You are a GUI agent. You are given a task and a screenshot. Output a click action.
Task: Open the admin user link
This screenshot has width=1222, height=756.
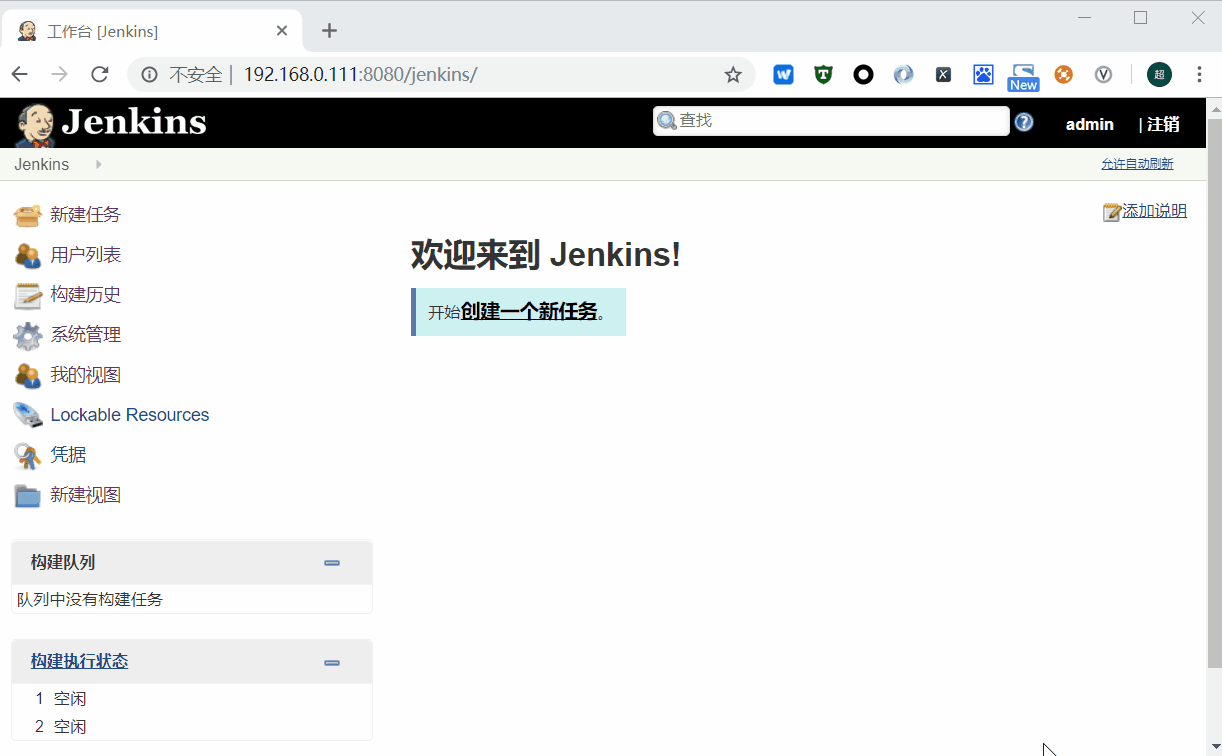1089,124
